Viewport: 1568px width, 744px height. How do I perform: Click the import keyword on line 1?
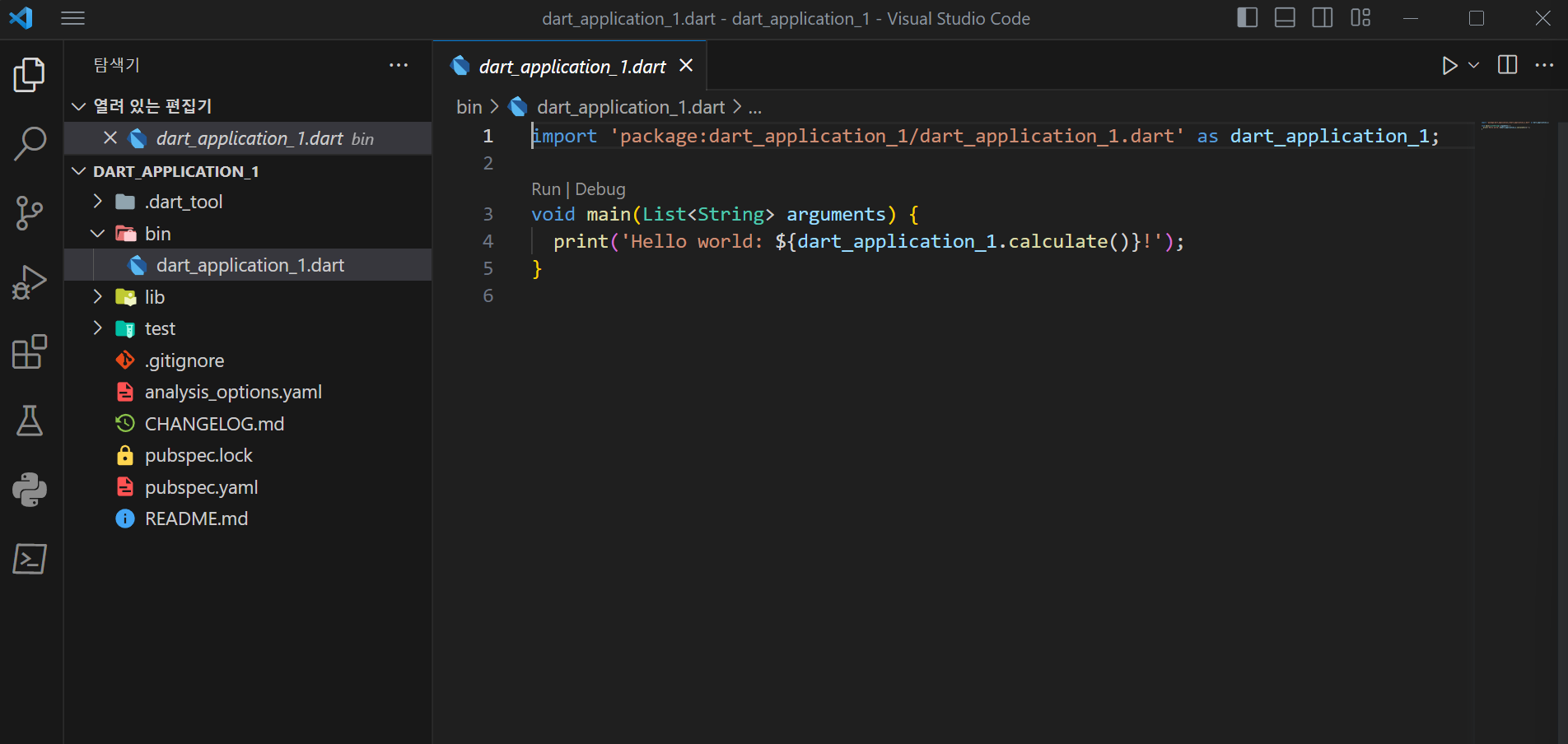(564, 136)
